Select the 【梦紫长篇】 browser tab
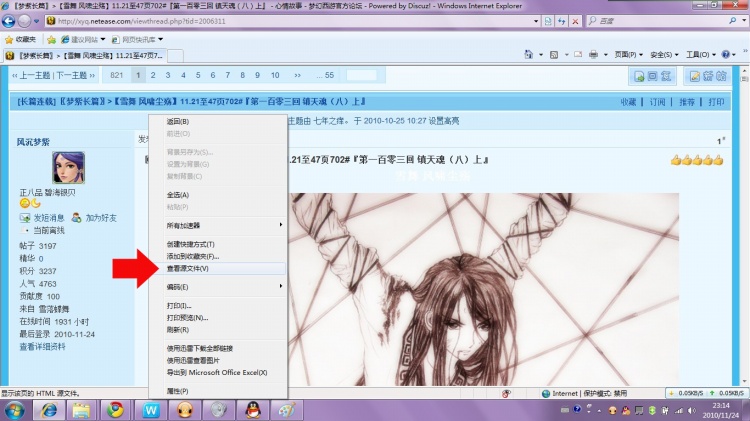750x421 pixels. coord(84,55)
